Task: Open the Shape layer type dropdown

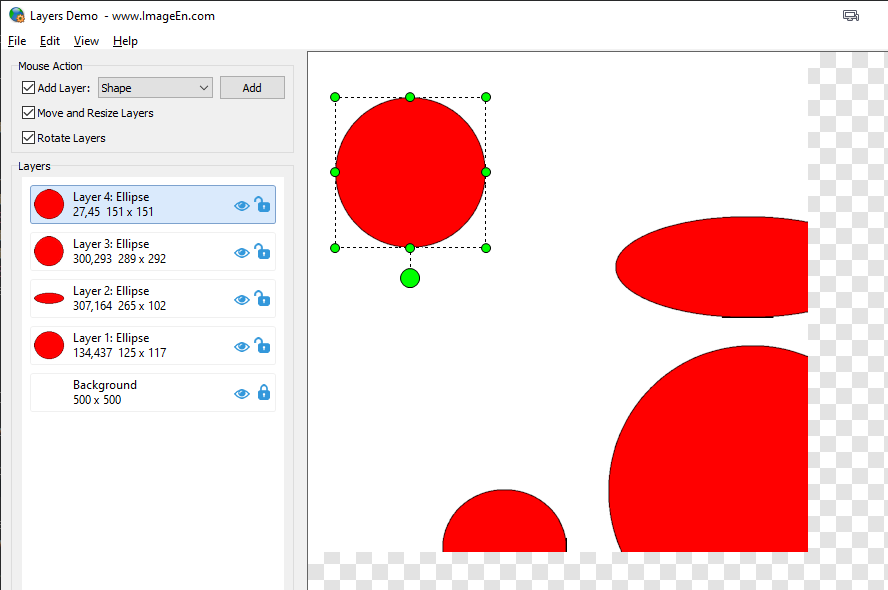Action: 155,88
